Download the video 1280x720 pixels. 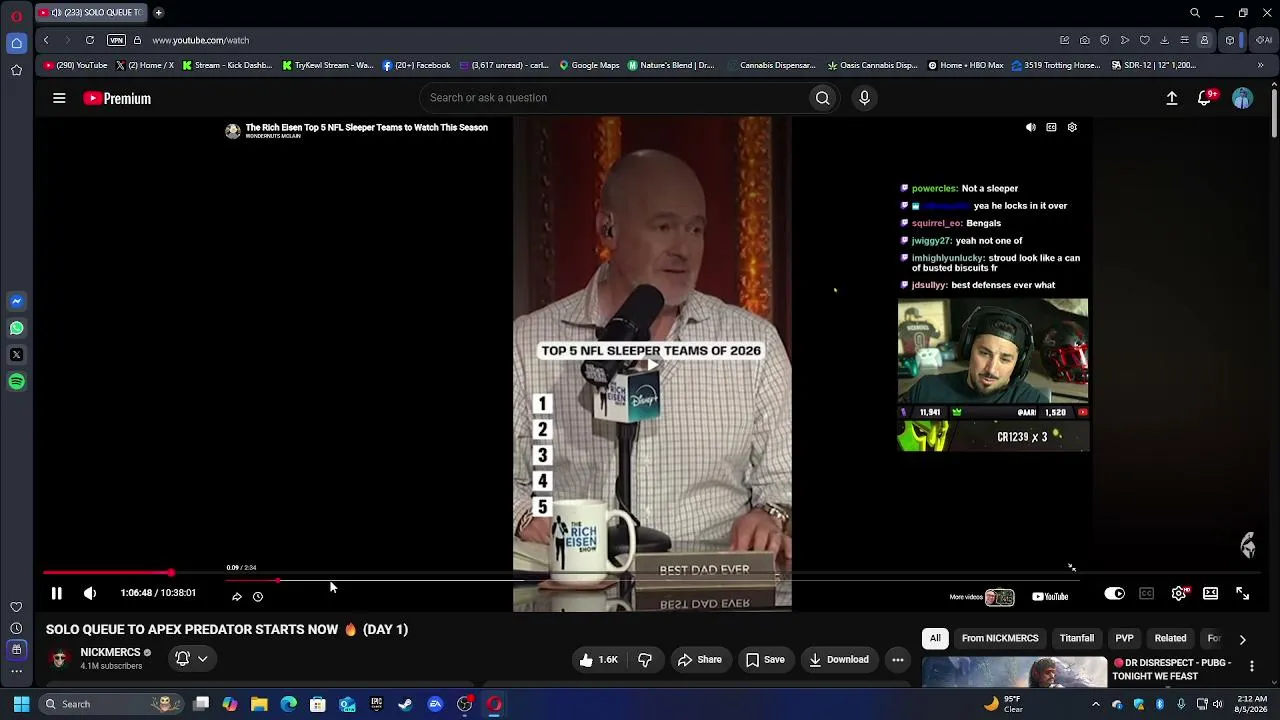click(x=839, y=660)
